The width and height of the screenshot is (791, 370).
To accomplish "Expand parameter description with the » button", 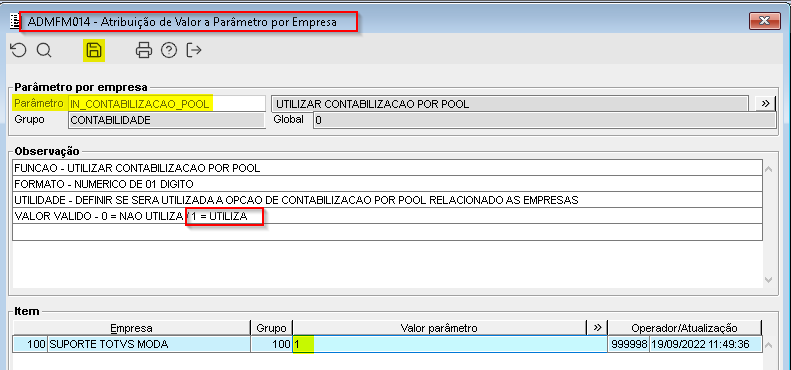I will (x=765, y=103).
